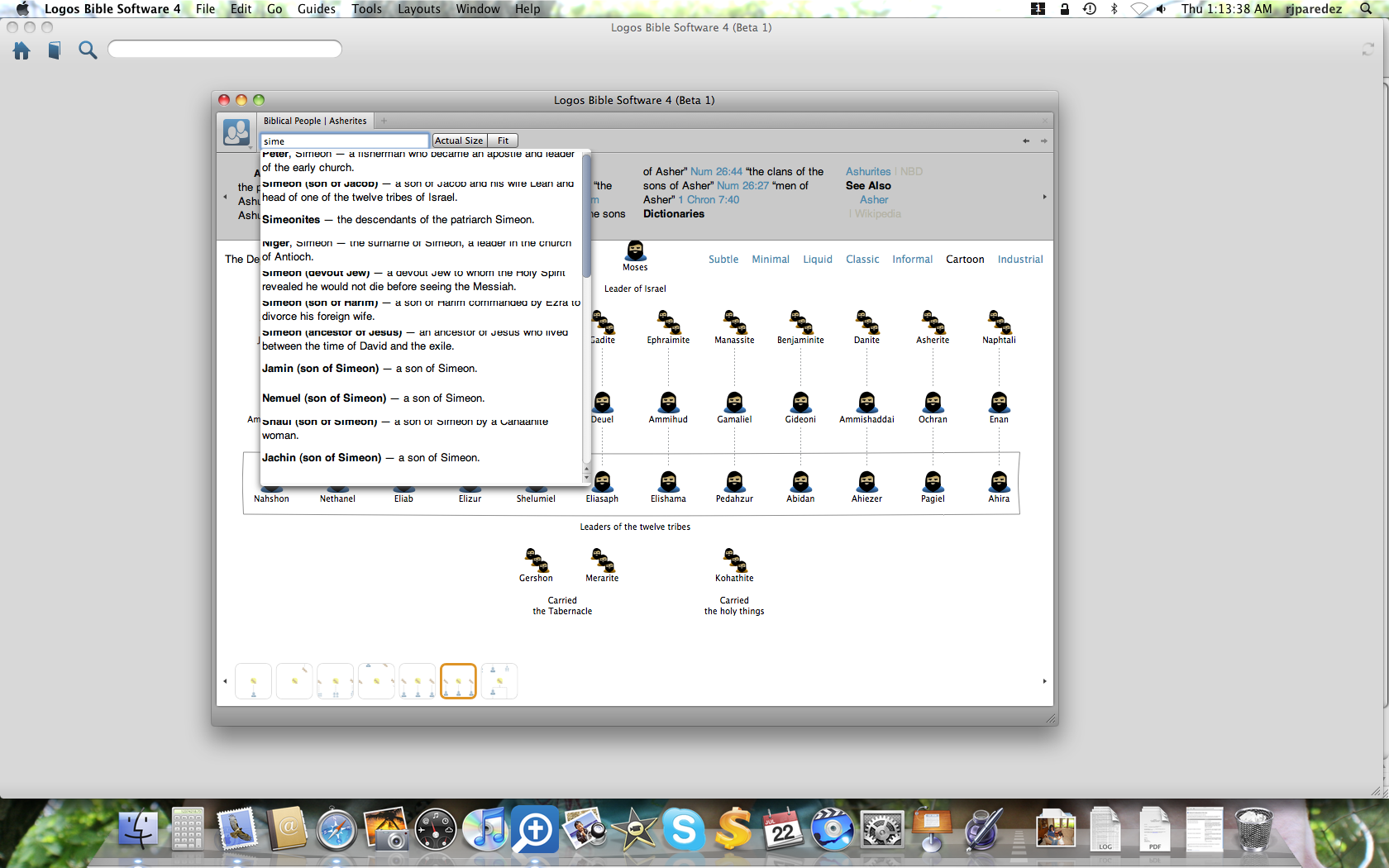This screenshot has width=1389, height=868.
Task: Open the Trash in the Dock
Action: point(1254,829)
